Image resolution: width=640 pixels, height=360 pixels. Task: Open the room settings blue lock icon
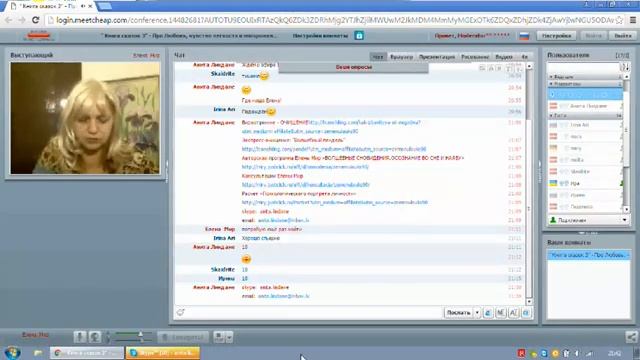[x=359, y=36]
